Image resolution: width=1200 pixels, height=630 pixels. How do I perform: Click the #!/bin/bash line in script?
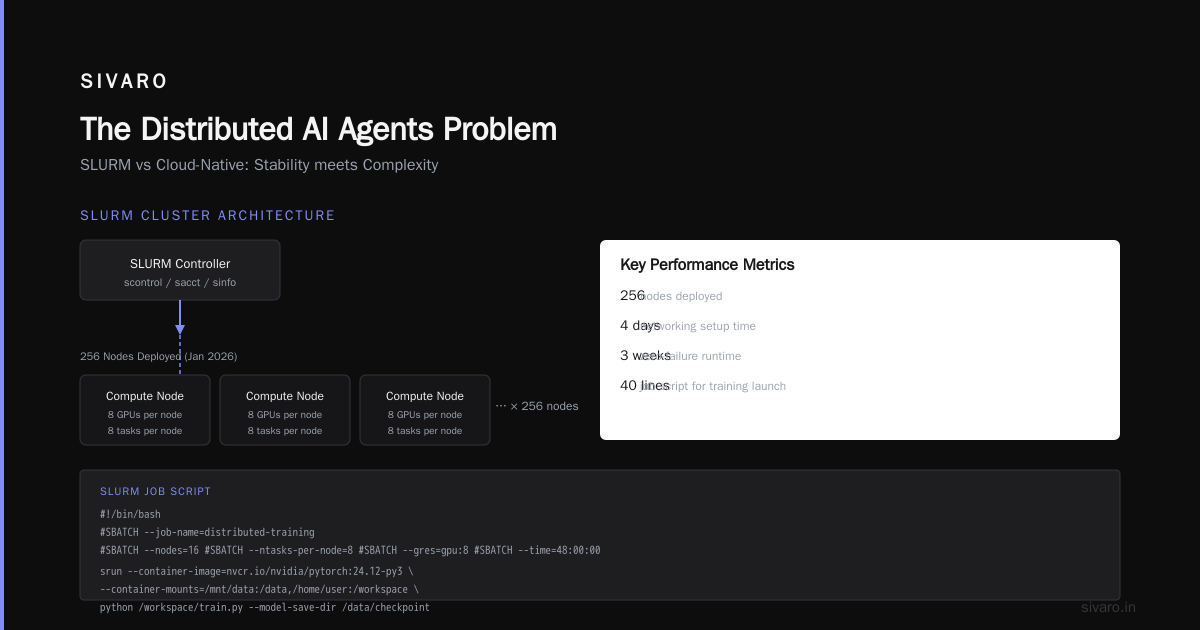point(130,515)
